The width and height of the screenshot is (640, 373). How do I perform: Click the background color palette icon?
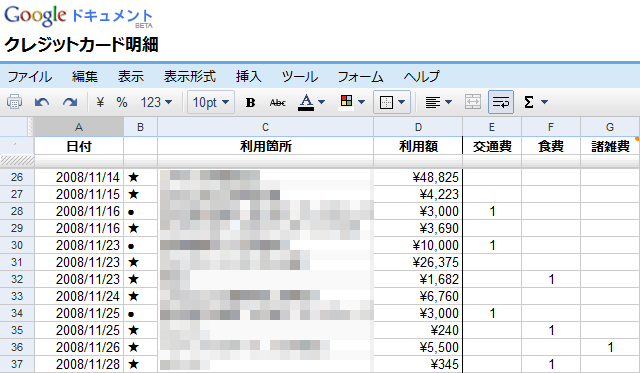346,102
